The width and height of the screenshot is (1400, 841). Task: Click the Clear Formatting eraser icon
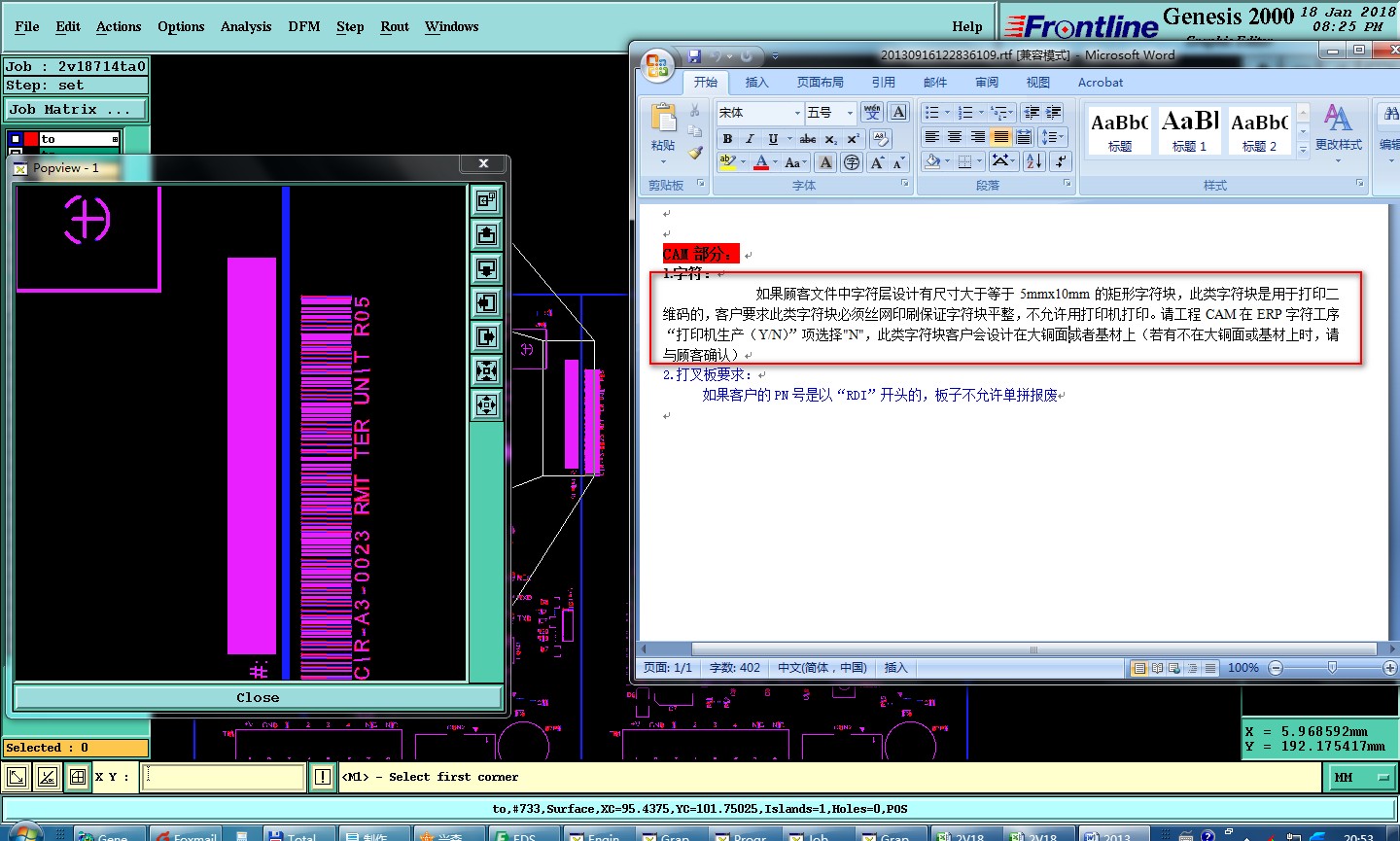click(881, 139)
